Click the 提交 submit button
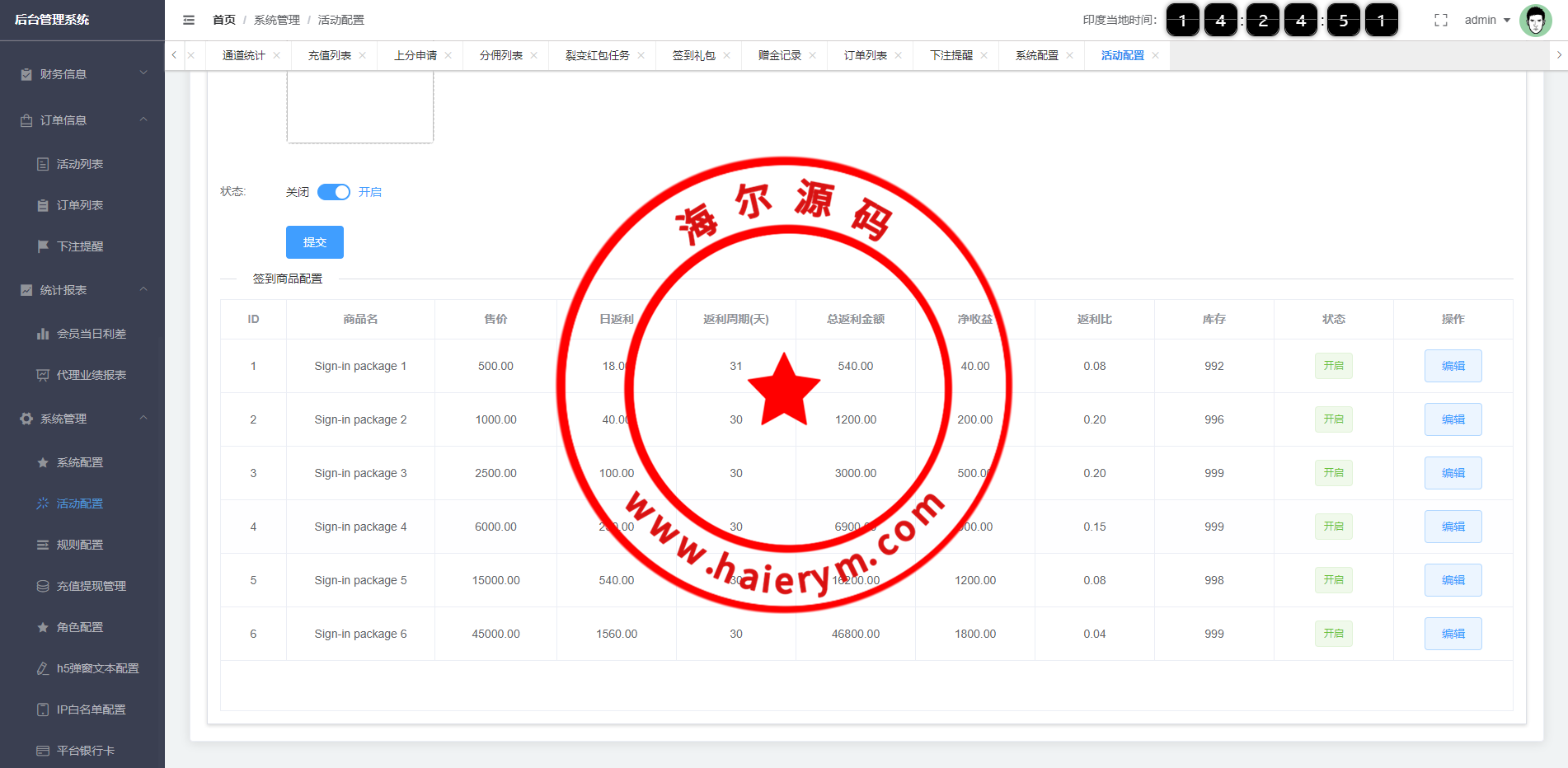 pos(315,242)
